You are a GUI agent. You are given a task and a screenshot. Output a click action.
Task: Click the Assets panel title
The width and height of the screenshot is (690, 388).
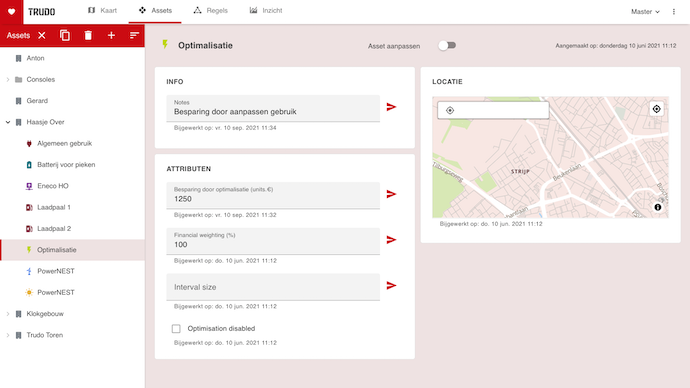click(x=18, y=36)
